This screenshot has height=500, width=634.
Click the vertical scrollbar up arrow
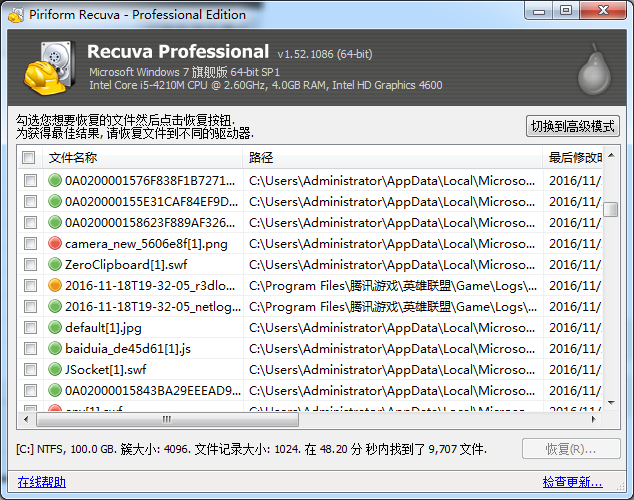(611, 155)
